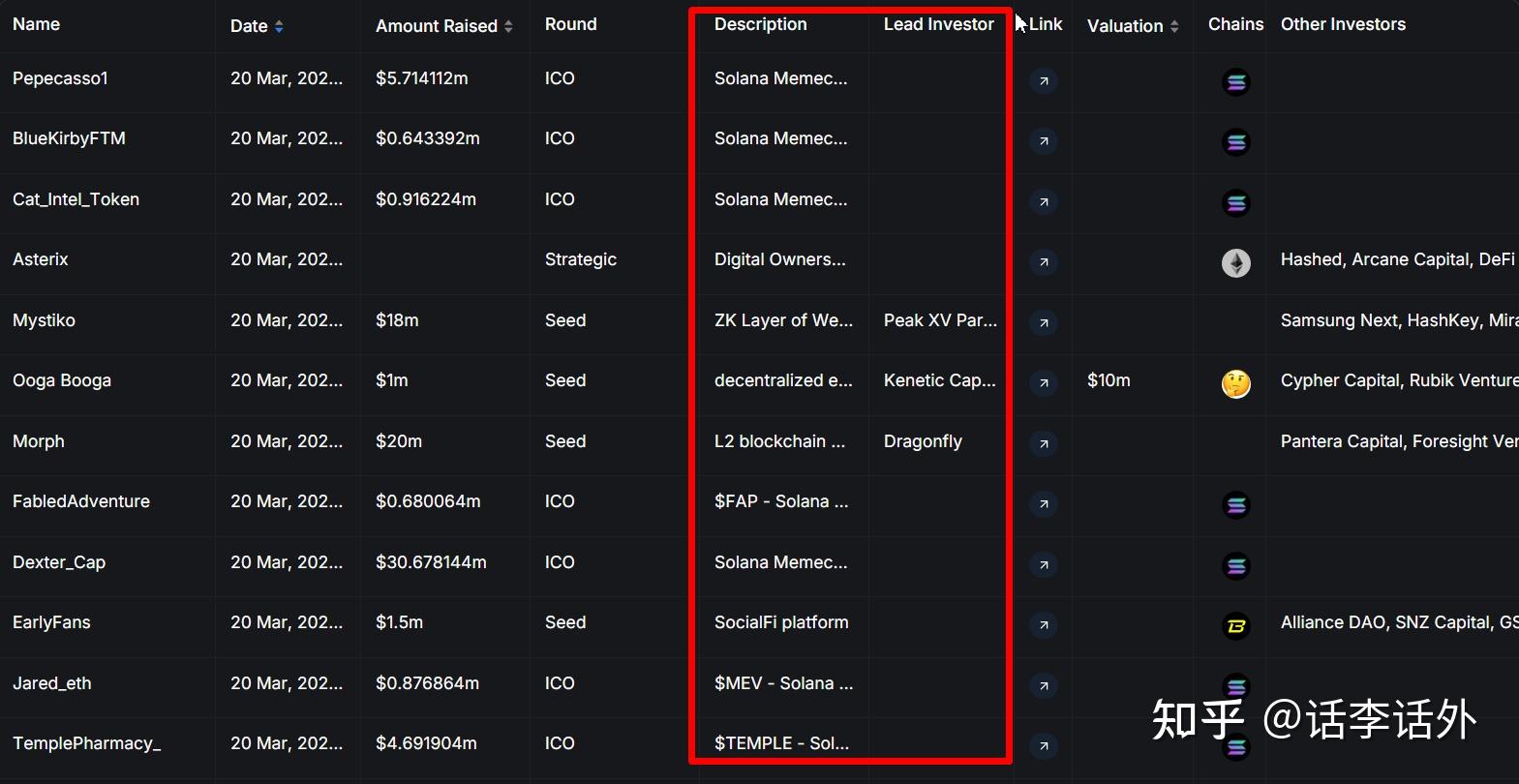
Task: Open the link arrow for Mystiko
Action: tap(1043, 323)
